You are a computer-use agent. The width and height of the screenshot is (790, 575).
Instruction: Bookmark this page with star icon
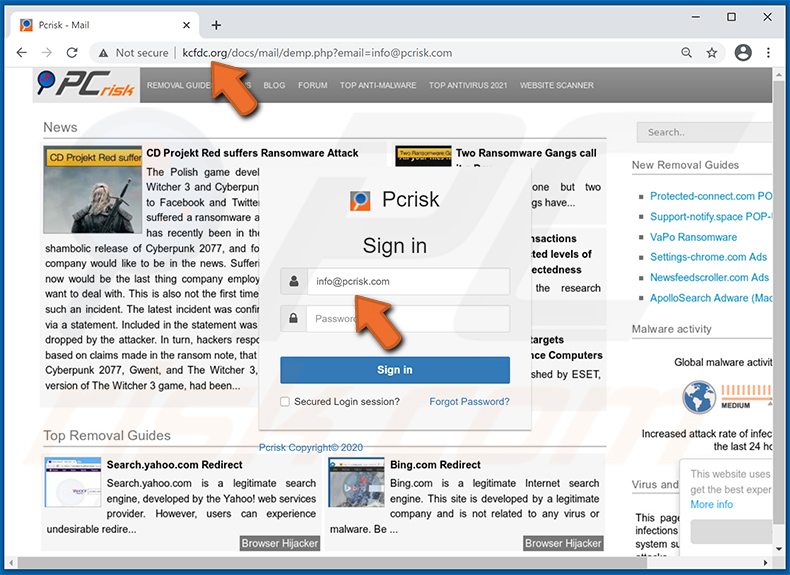pyautogui.click(x=711, y=52)
